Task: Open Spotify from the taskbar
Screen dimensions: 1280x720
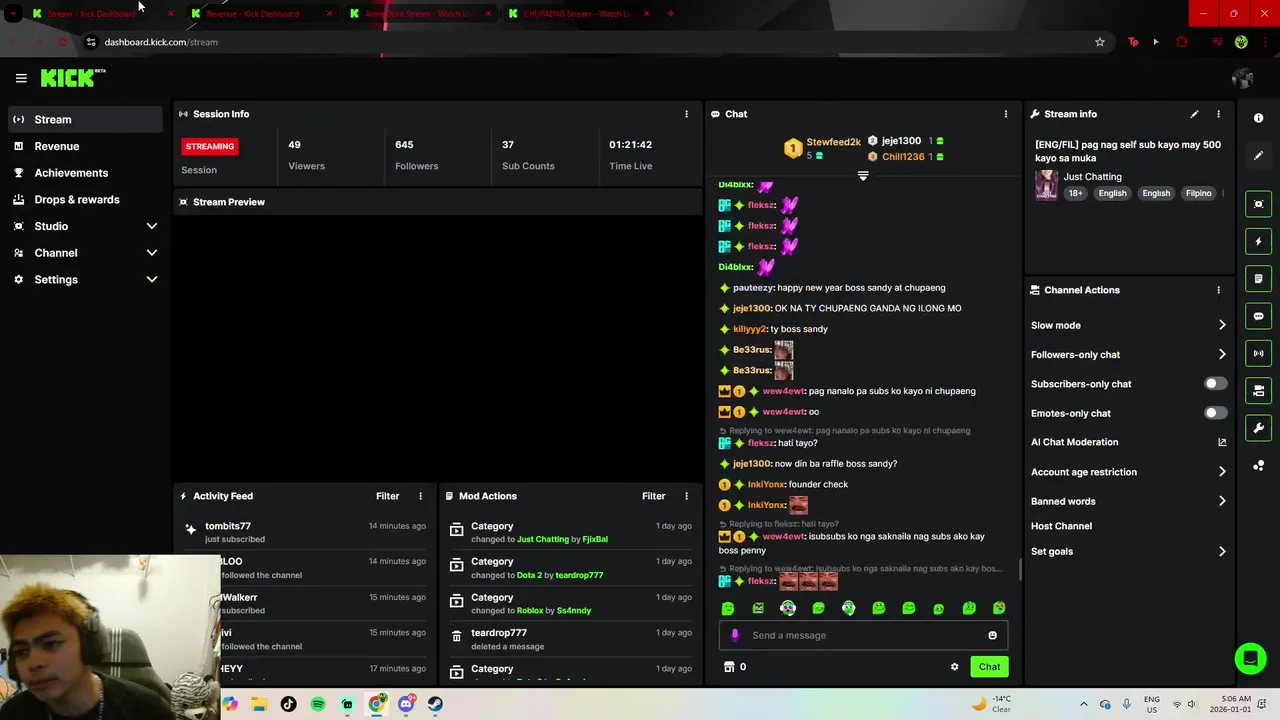Action: pos(318,704)
